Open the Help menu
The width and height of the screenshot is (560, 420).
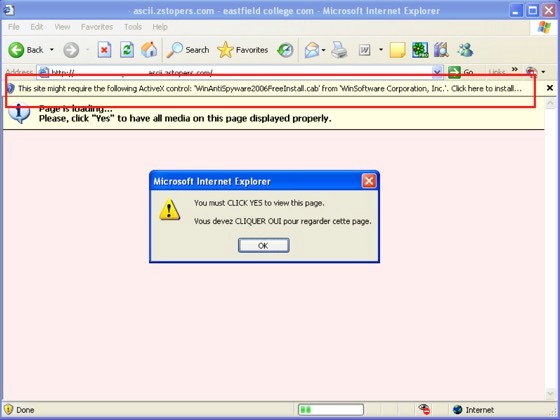coord(160,27)
